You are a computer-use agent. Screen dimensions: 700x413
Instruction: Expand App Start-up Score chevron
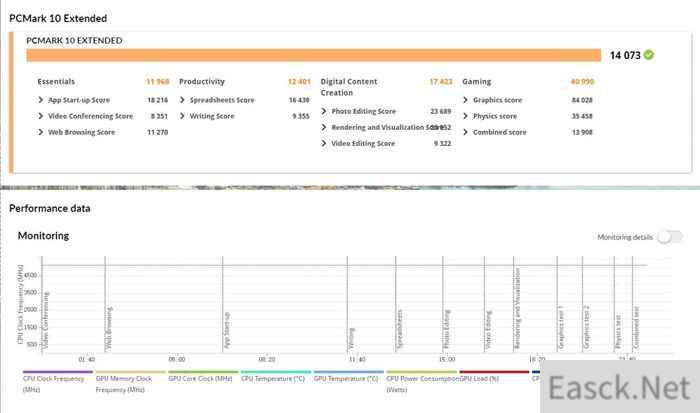[x=41, y=100]
